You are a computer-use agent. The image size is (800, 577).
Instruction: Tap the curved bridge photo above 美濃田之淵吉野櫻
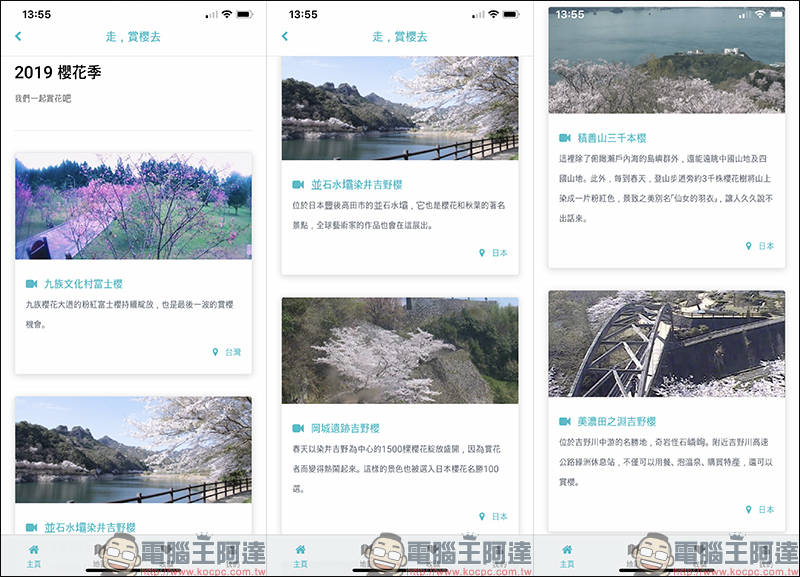(666, 343)
